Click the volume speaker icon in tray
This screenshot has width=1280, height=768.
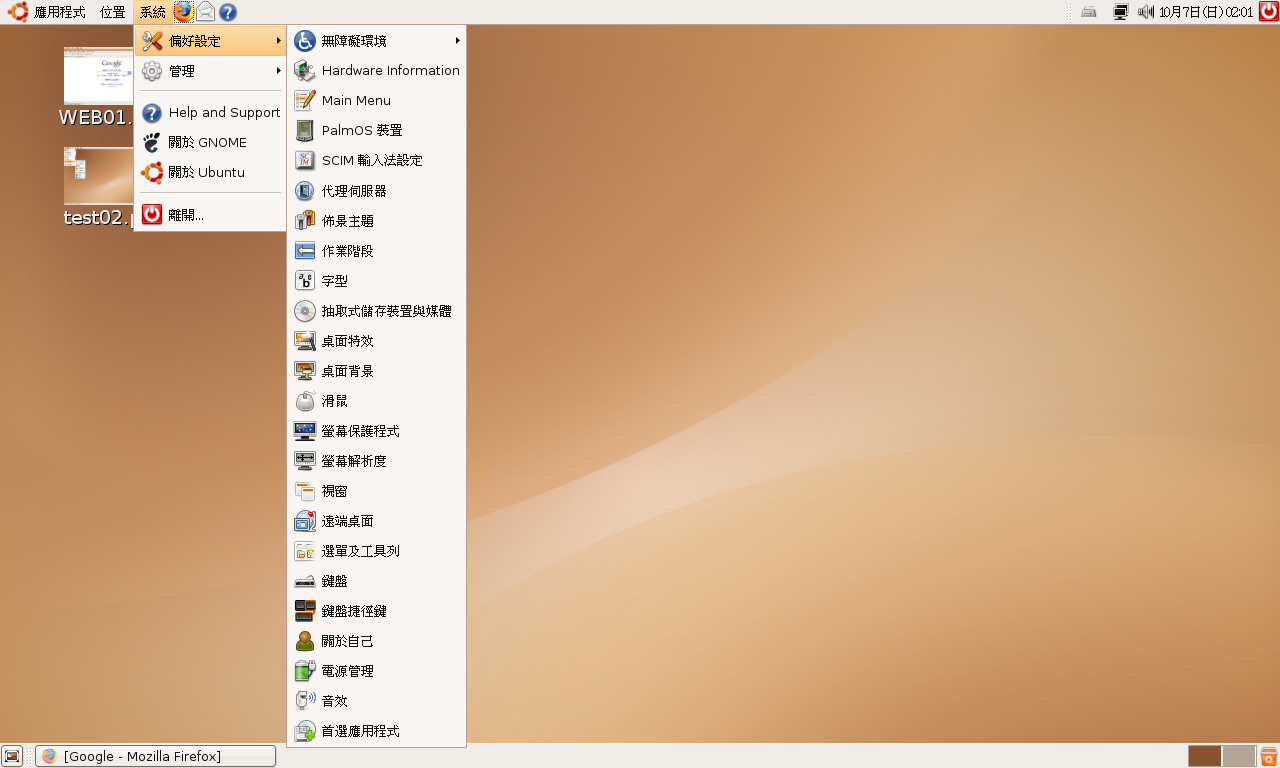click(1146, 12)
